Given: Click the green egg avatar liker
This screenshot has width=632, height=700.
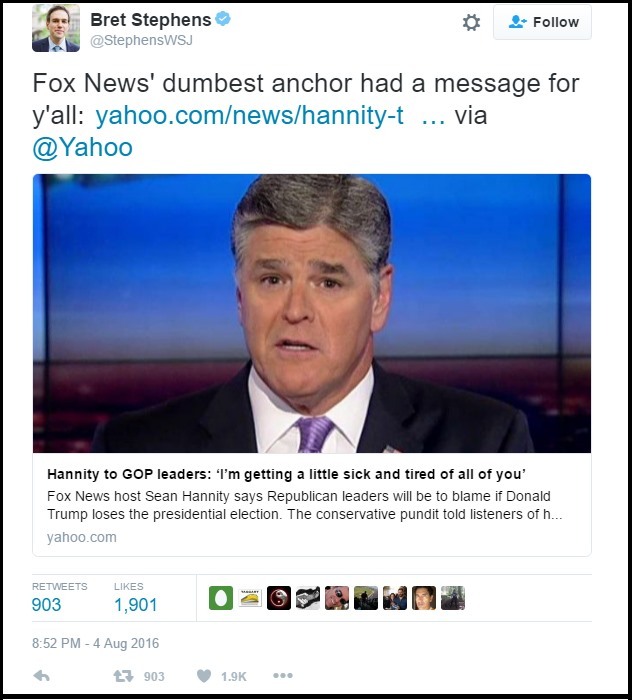Looking at the screenshot, I should point(221,598).
